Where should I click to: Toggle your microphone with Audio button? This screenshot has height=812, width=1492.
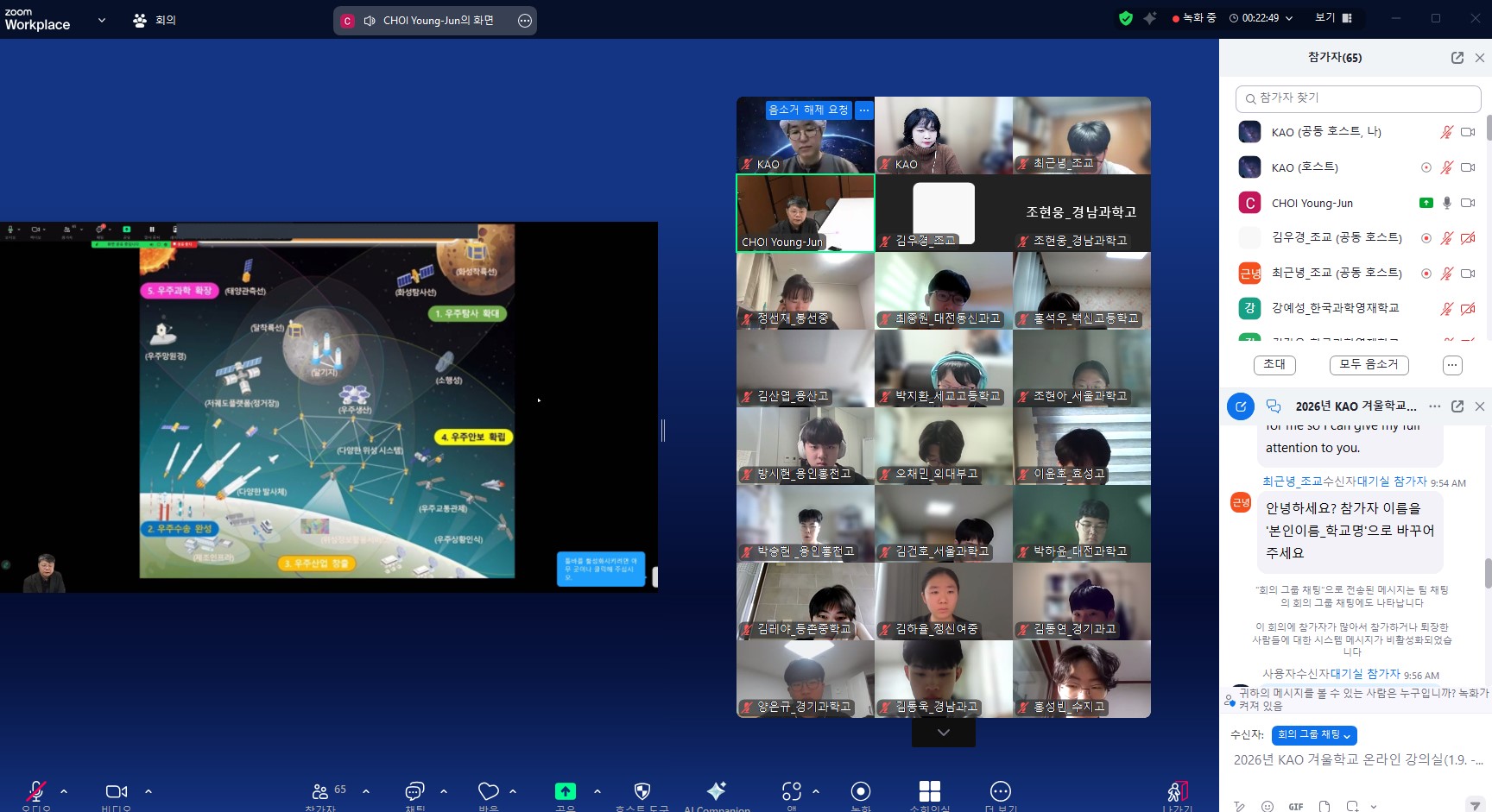36,791
